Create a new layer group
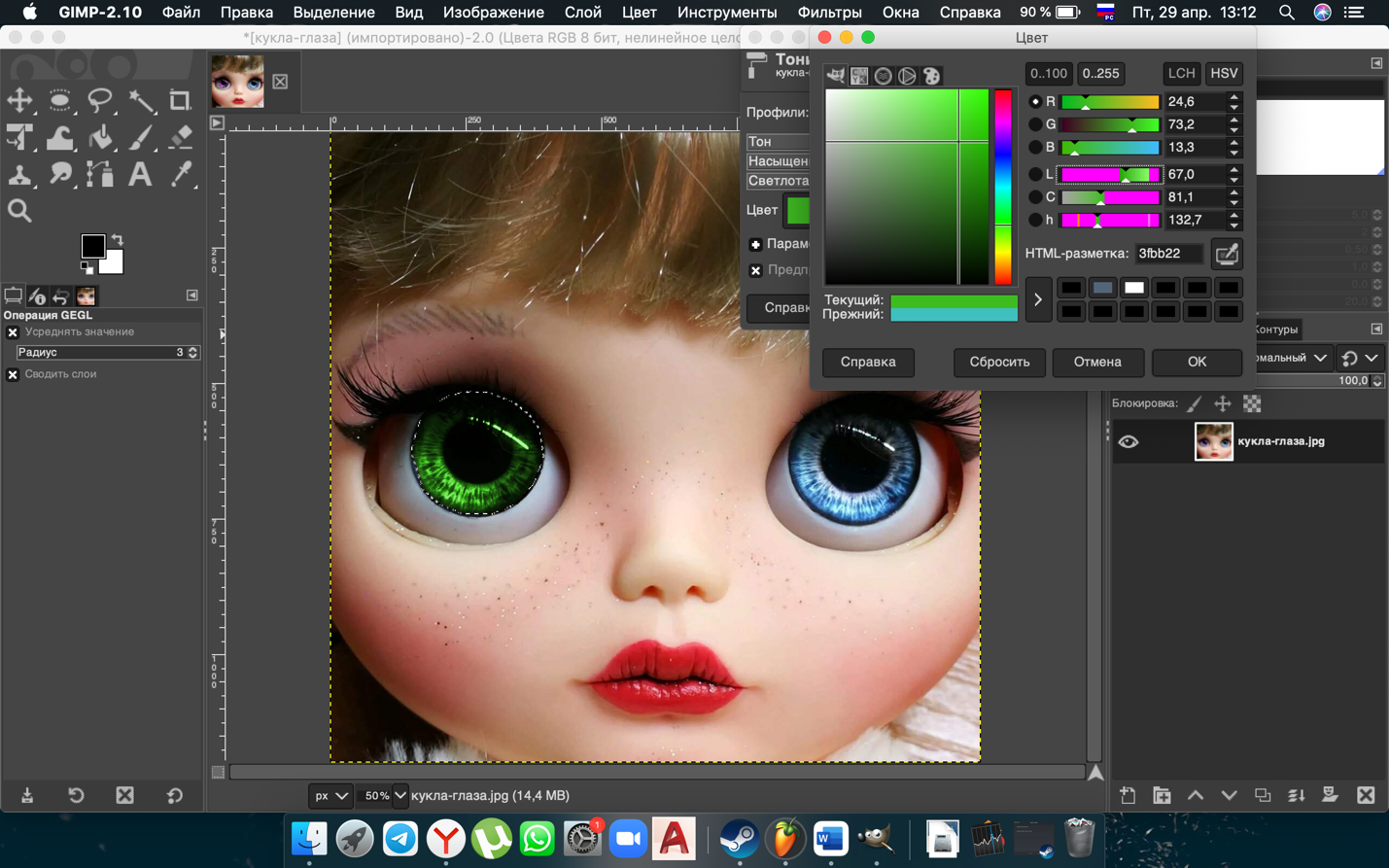 1162,795
